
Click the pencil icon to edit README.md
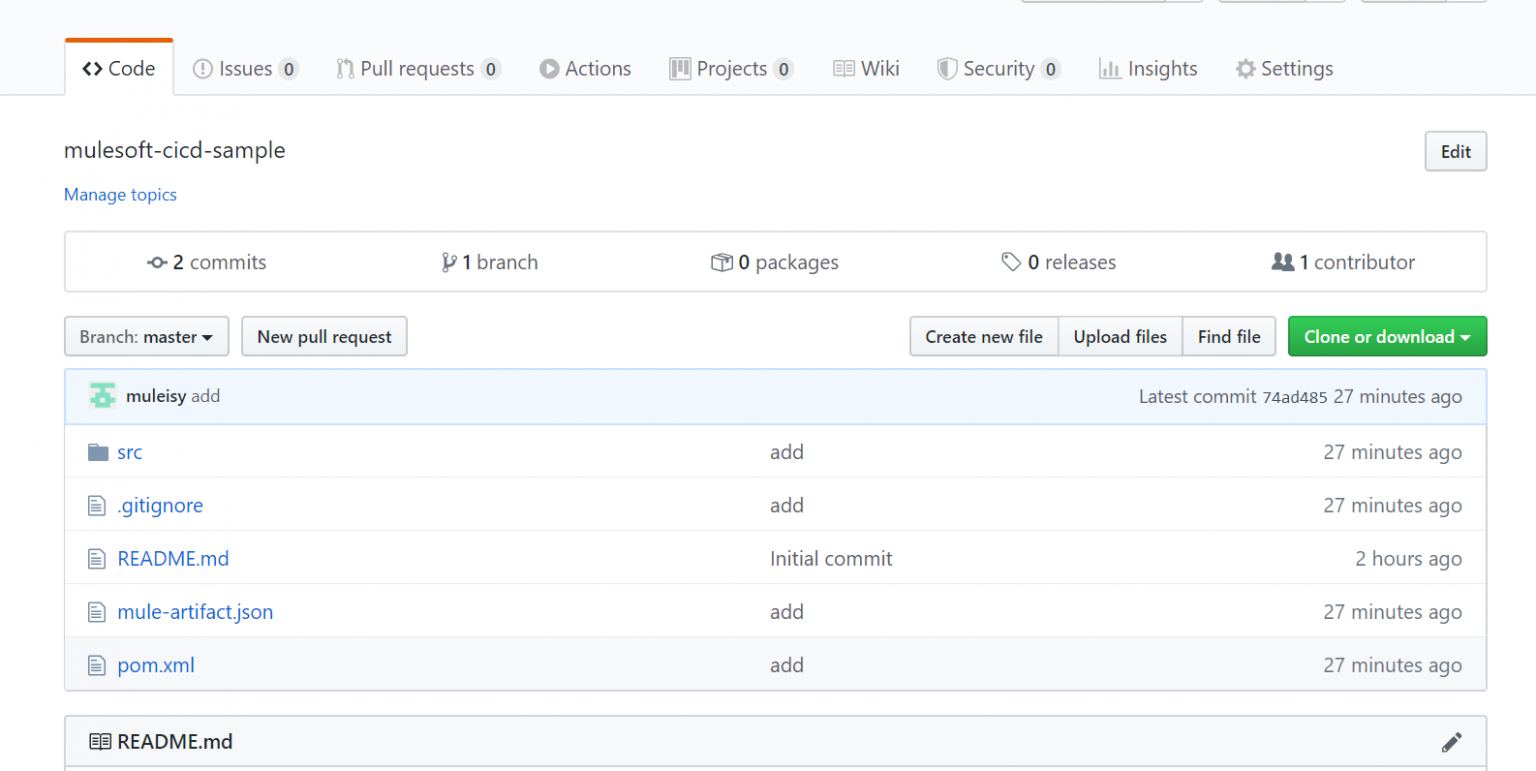(1451, 741)
